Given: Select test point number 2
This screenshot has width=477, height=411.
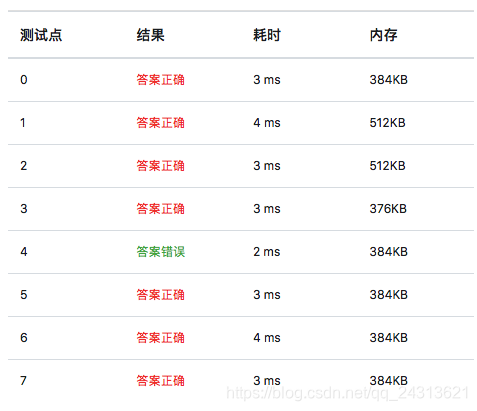Looking at the screenshot, I should (x=24, y=166).
